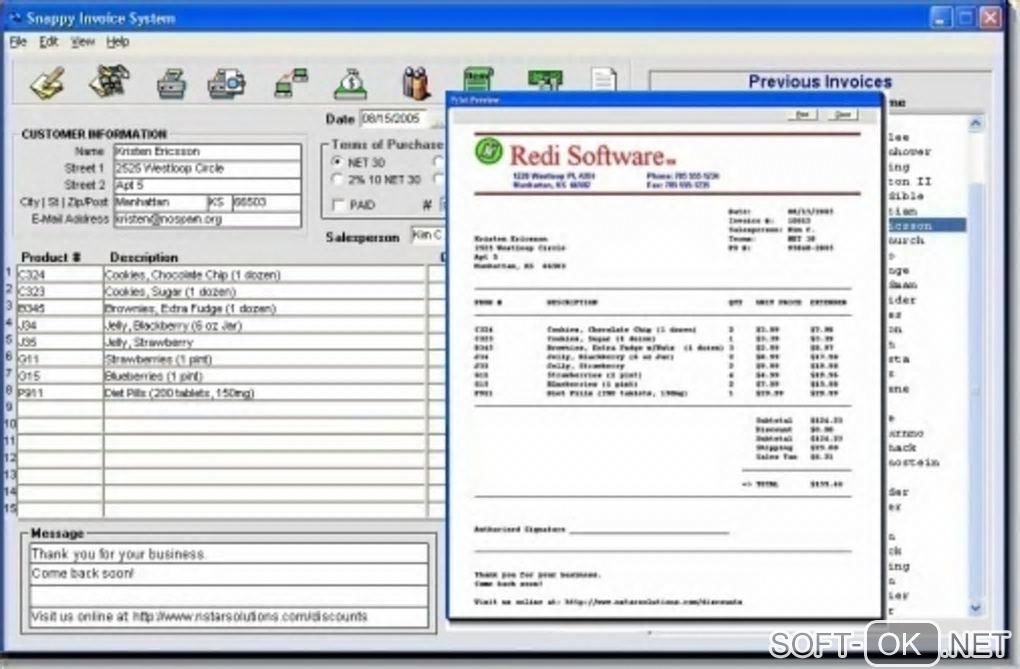This screenshot has height=669, width=1020.
Task: Click the pencil-and-notepad new invoice icon
Action: coord(47,82)
